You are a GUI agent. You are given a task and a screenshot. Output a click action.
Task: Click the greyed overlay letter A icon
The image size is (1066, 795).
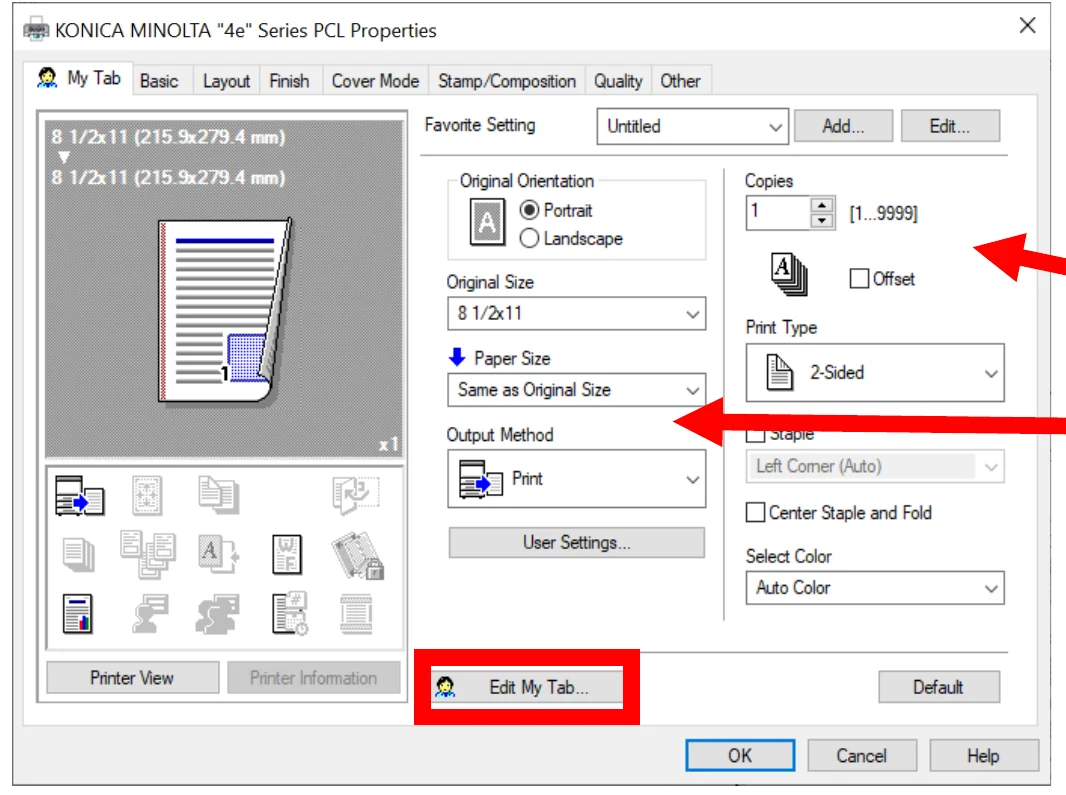pyautogui.click(x=218, y=555)
